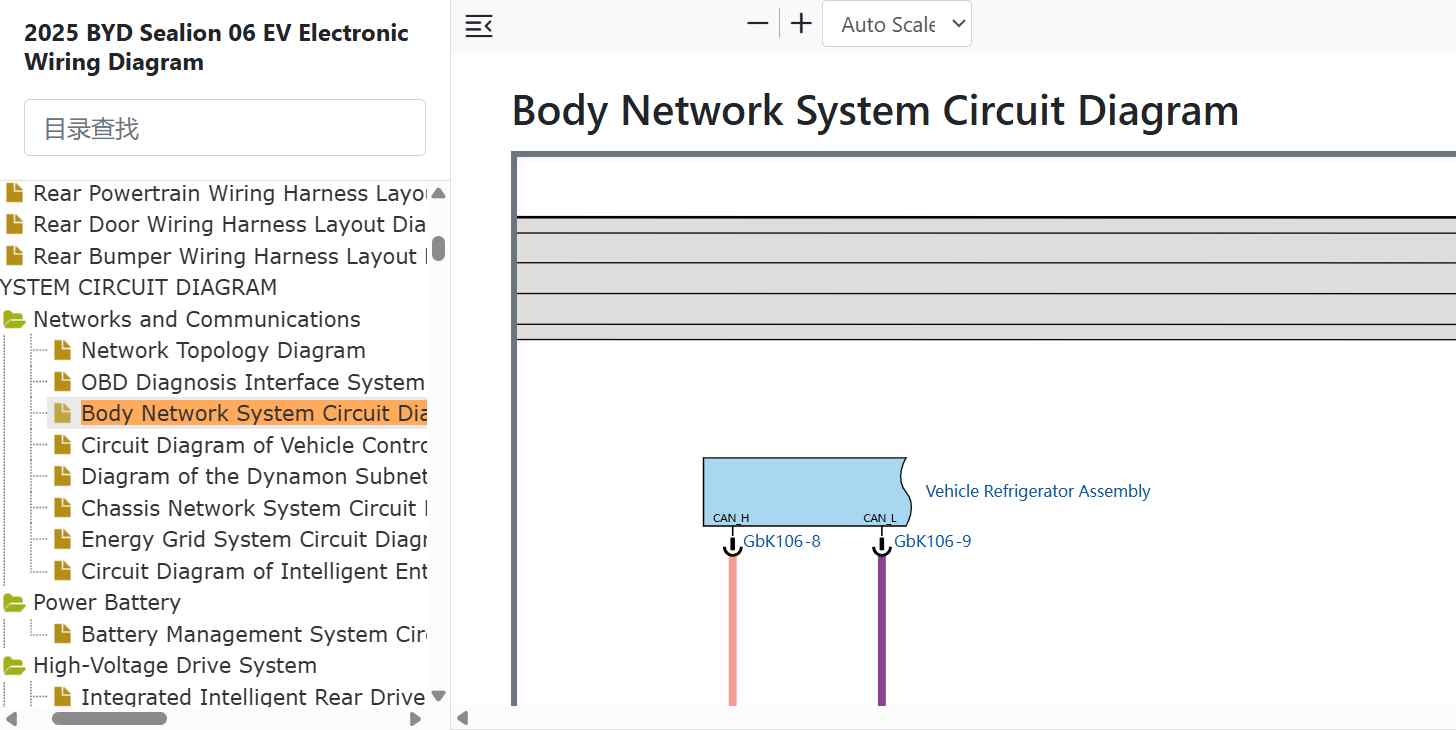
Task: Click the file icon beside OBD Diagnosis Interface System
Action: 63,382
